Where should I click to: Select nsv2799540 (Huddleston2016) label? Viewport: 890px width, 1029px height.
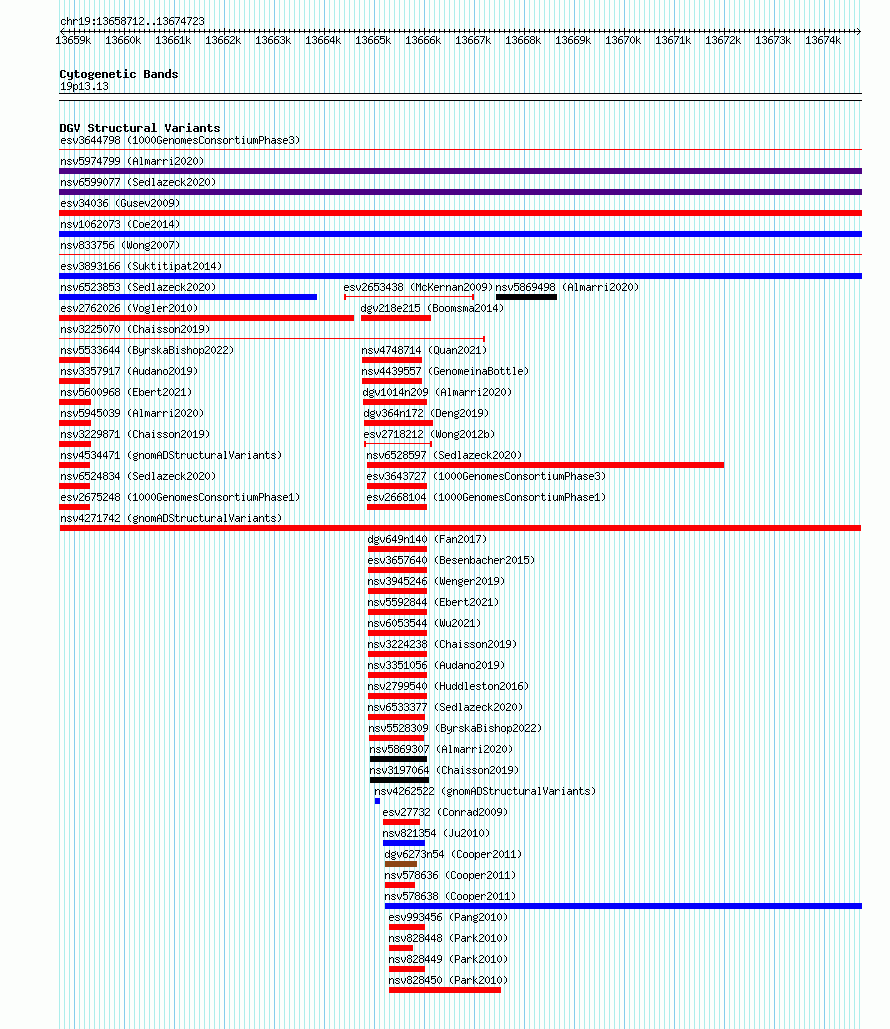tap(448, 686)
